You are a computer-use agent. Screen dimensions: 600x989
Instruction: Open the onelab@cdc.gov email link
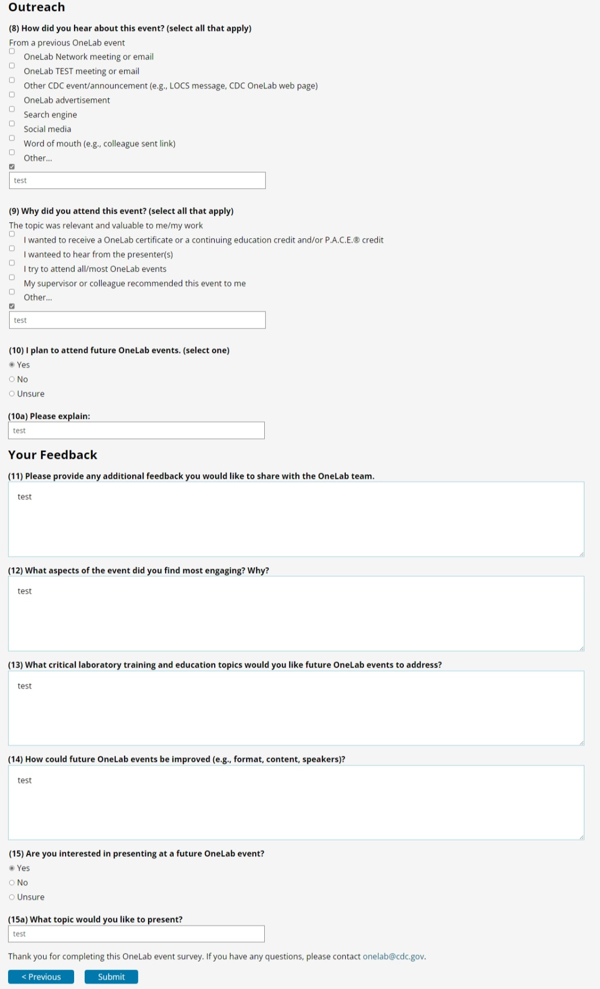(x=393, y=957)
